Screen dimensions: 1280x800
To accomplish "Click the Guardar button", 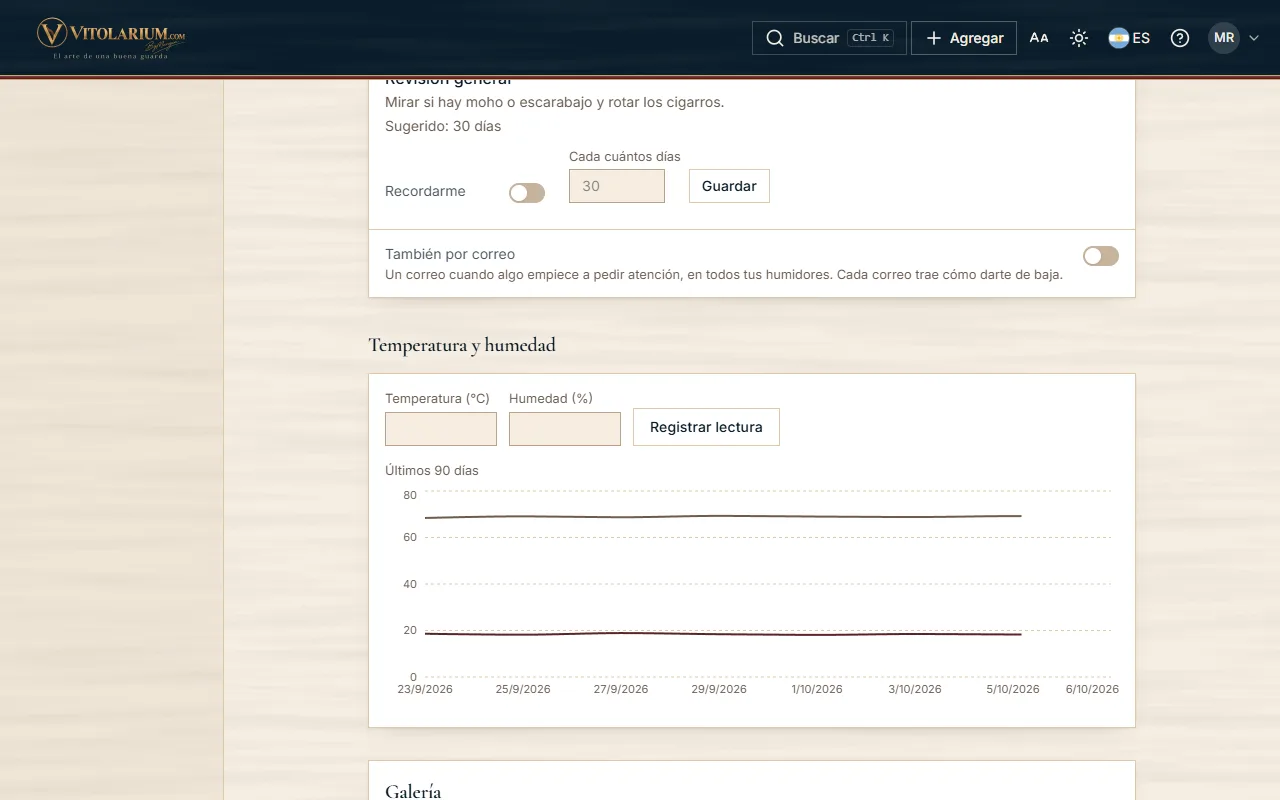I will pyautogui.click(x=729, y=186).
